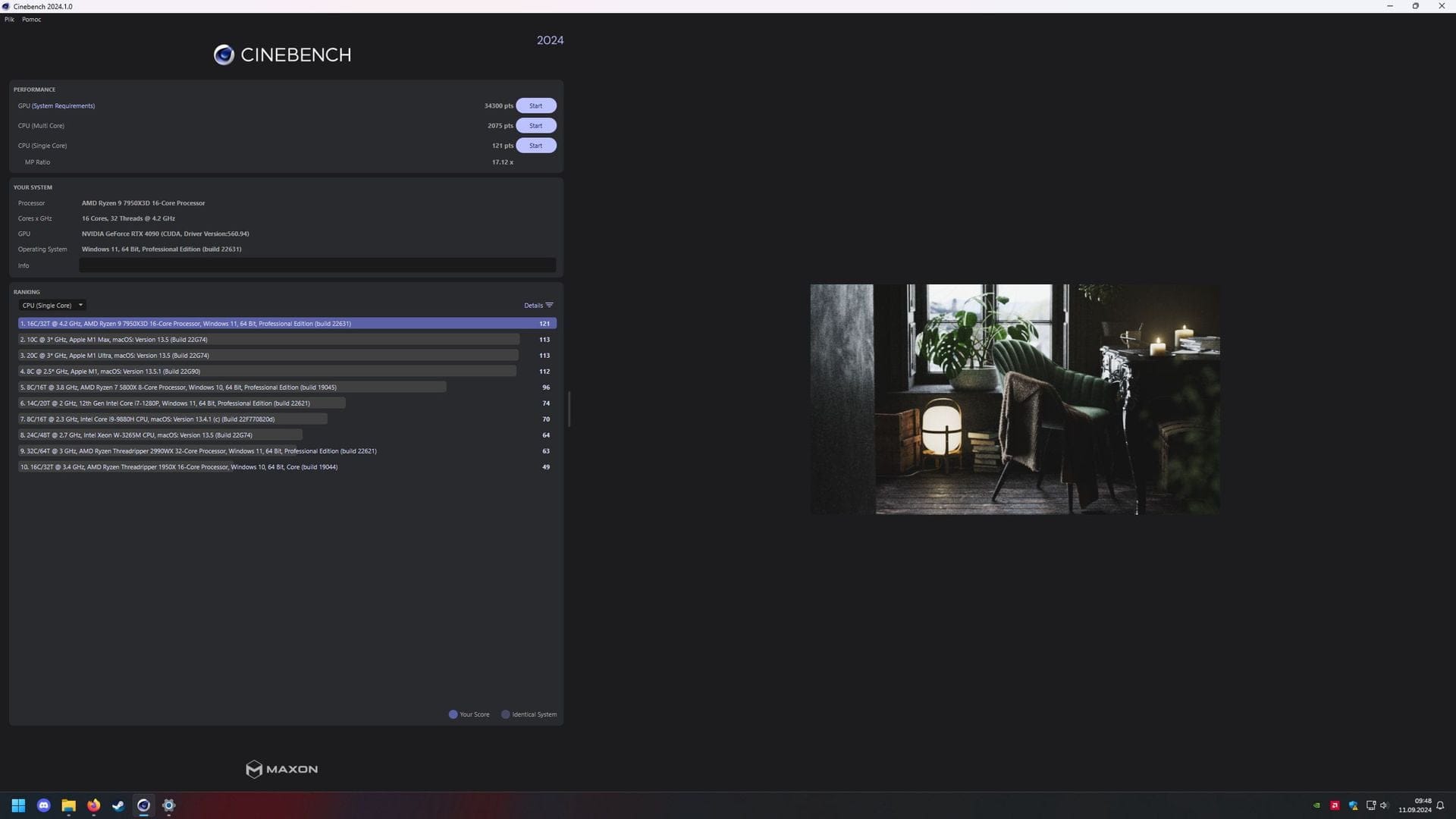Open the notifications bell icon
Screen dimensions: 1456x819
[x=1440, y=805]
